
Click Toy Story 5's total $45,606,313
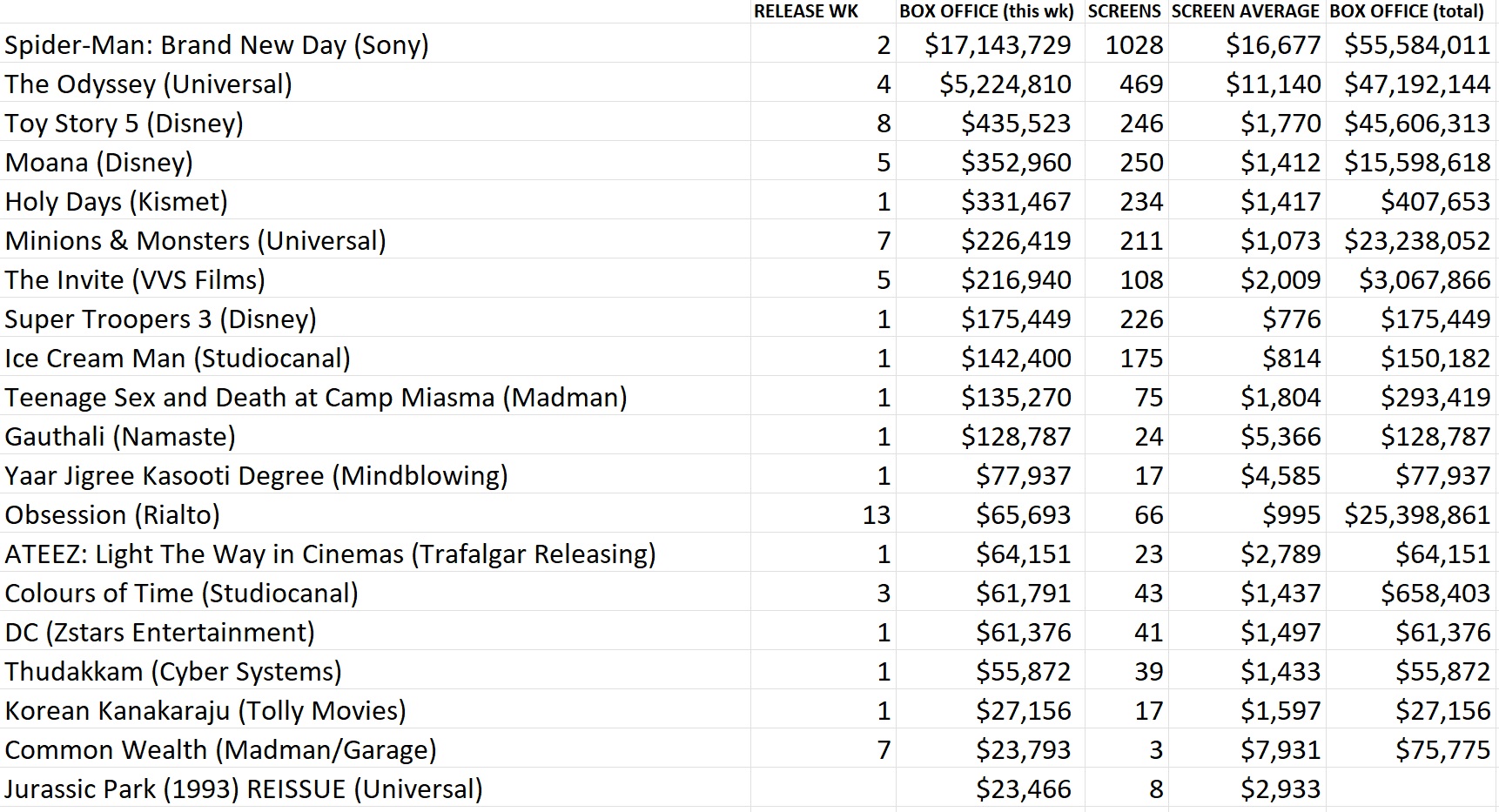1417,124
